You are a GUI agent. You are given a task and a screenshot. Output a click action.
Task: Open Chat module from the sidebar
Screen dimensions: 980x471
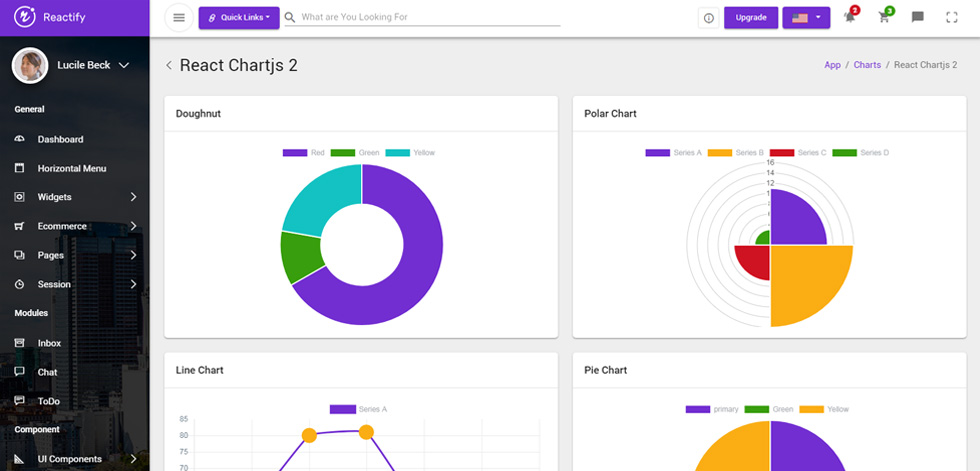[x=48, y=372]
